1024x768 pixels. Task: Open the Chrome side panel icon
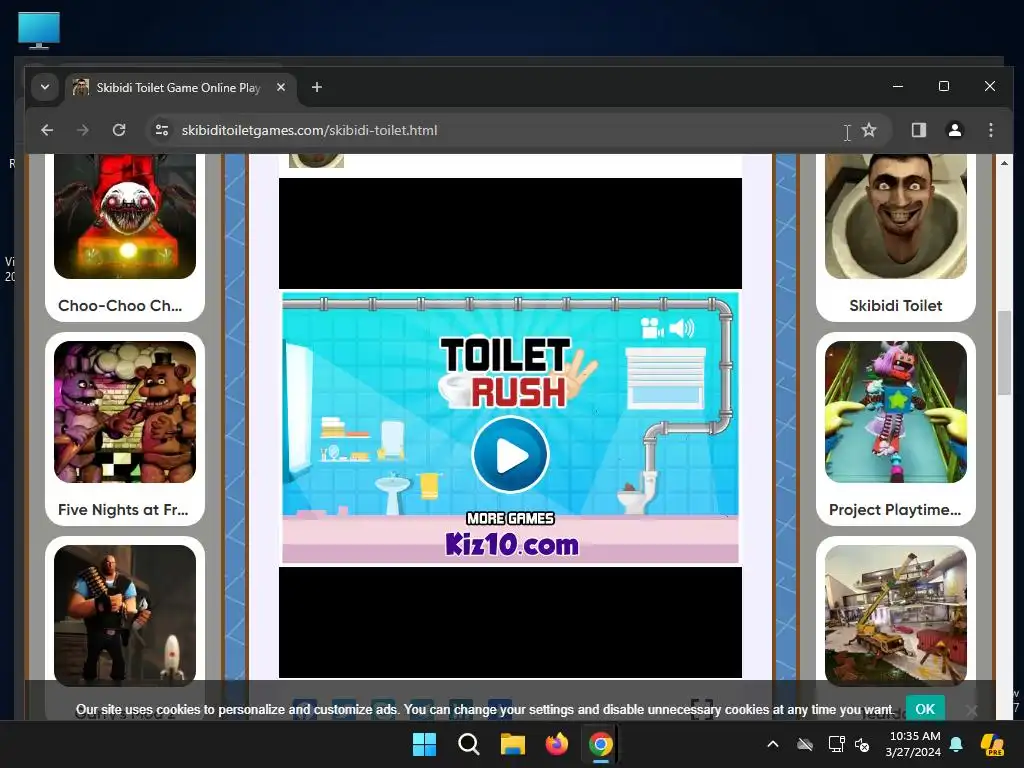[x=919, y=130]
